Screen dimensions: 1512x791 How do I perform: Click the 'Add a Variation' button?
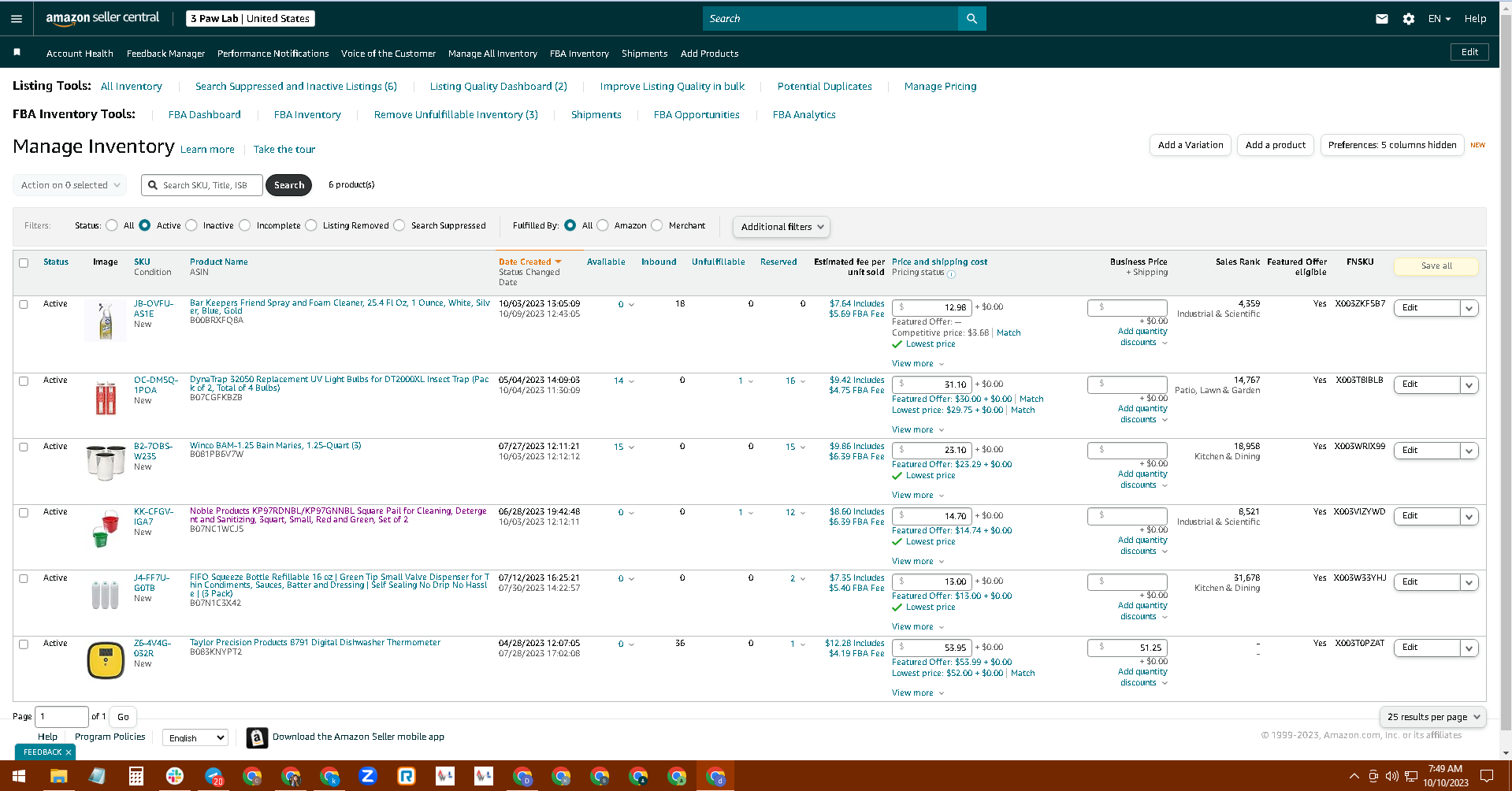1191,145
